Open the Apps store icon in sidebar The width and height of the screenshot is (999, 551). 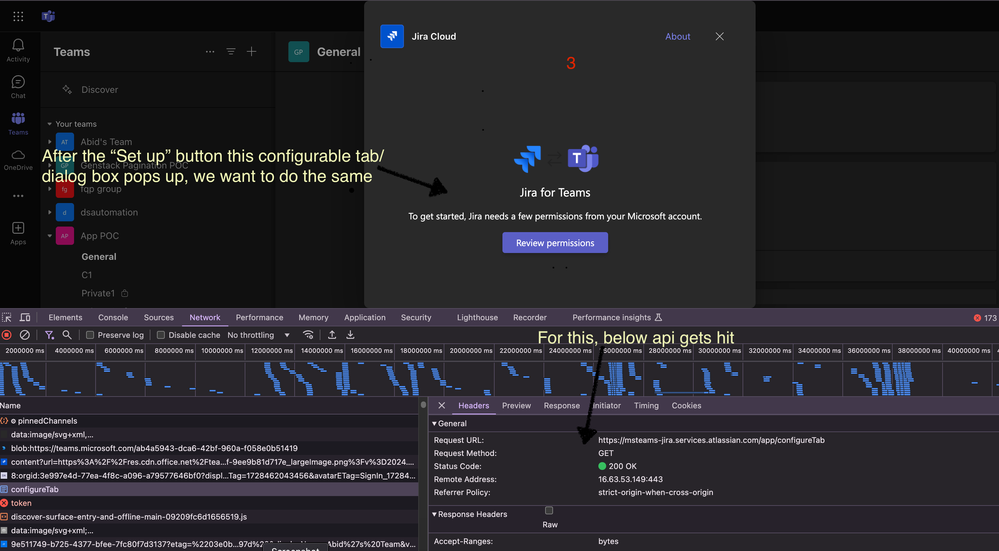[x=18, y=233]
